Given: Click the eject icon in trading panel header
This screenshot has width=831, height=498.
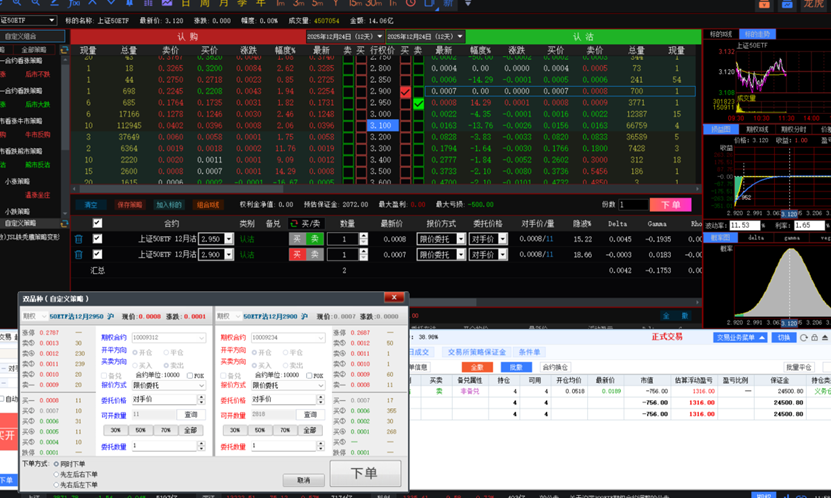Looking at the screenshot, I should tap(825, 337).
